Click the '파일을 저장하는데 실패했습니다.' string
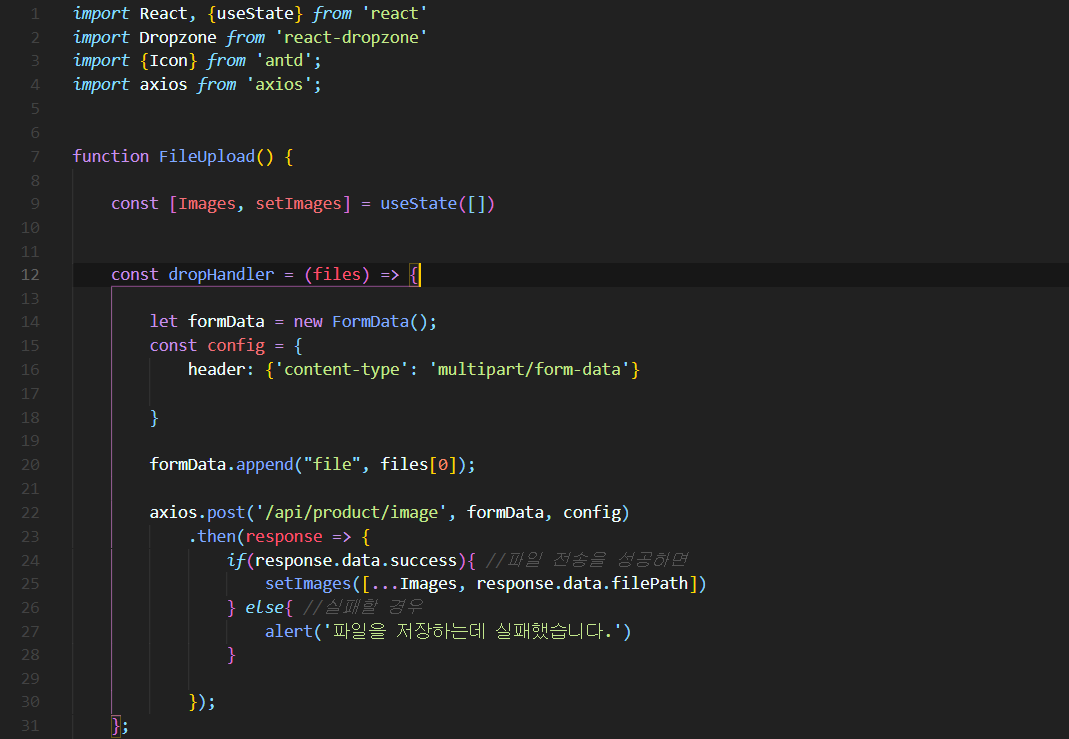 472,631
